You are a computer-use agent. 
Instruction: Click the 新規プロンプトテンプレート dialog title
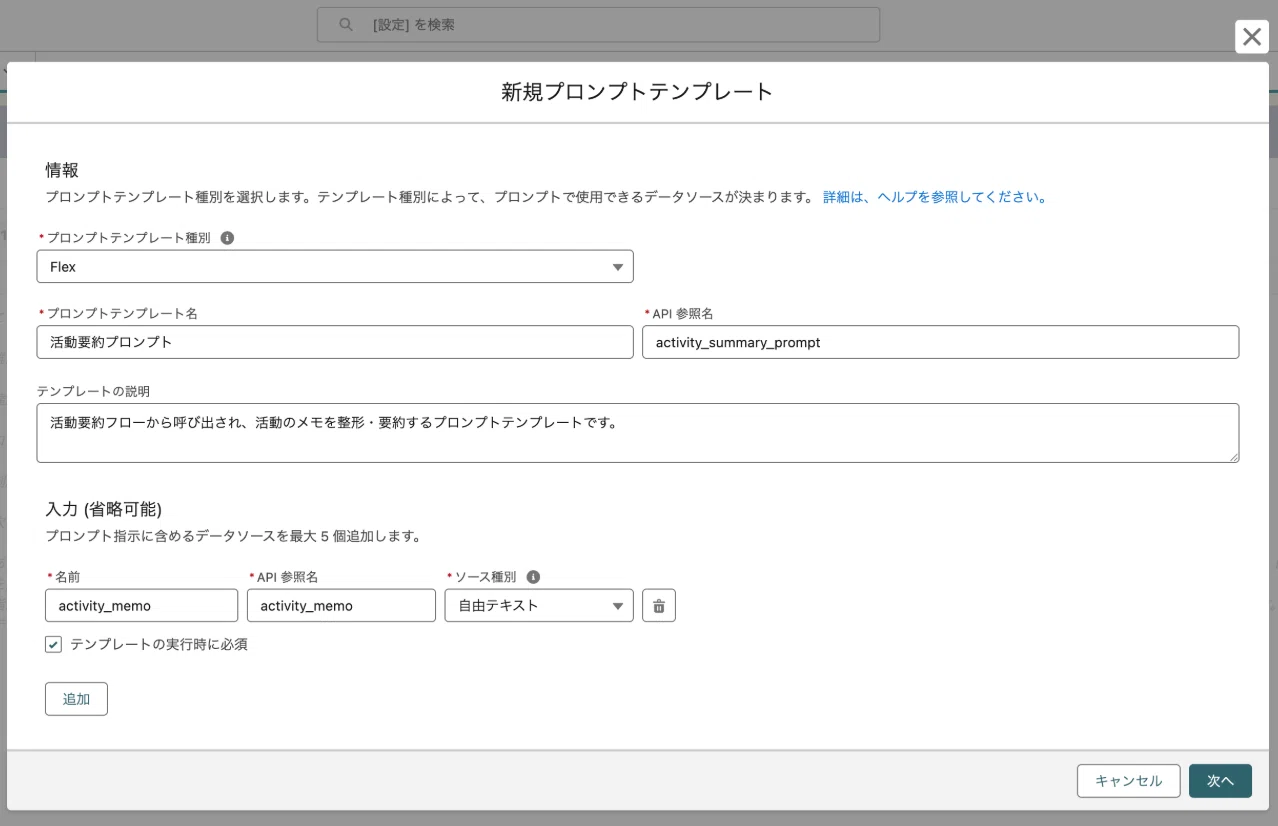(637, 92)
